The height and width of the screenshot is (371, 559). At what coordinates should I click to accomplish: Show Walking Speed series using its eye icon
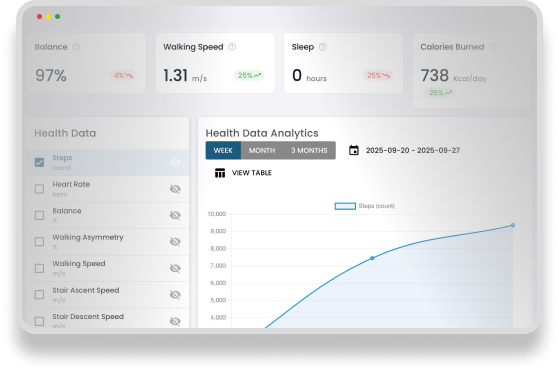coord(175,268)
